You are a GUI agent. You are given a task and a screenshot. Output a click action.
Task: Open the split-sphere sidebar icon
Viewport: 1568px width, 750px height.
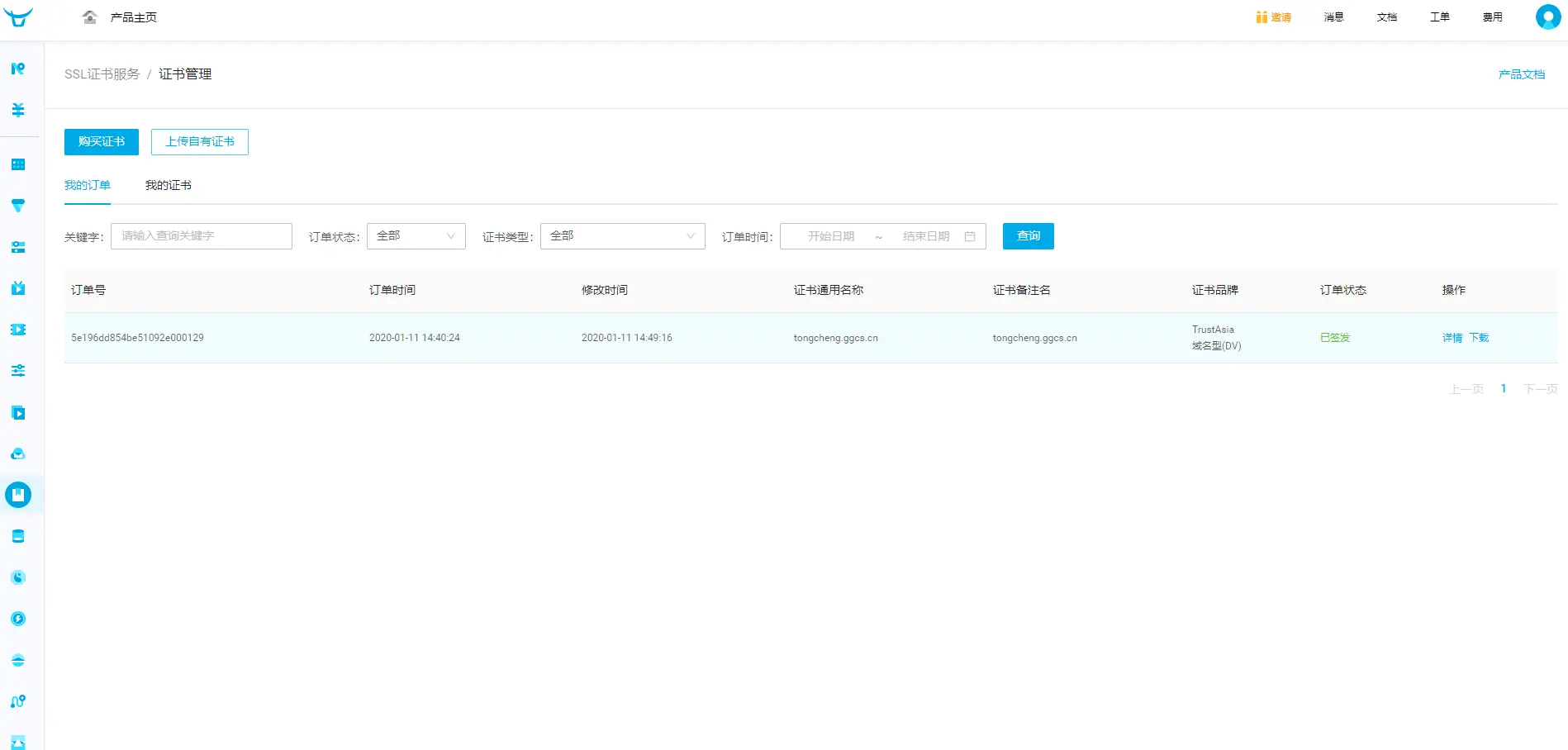click(18, 660)
